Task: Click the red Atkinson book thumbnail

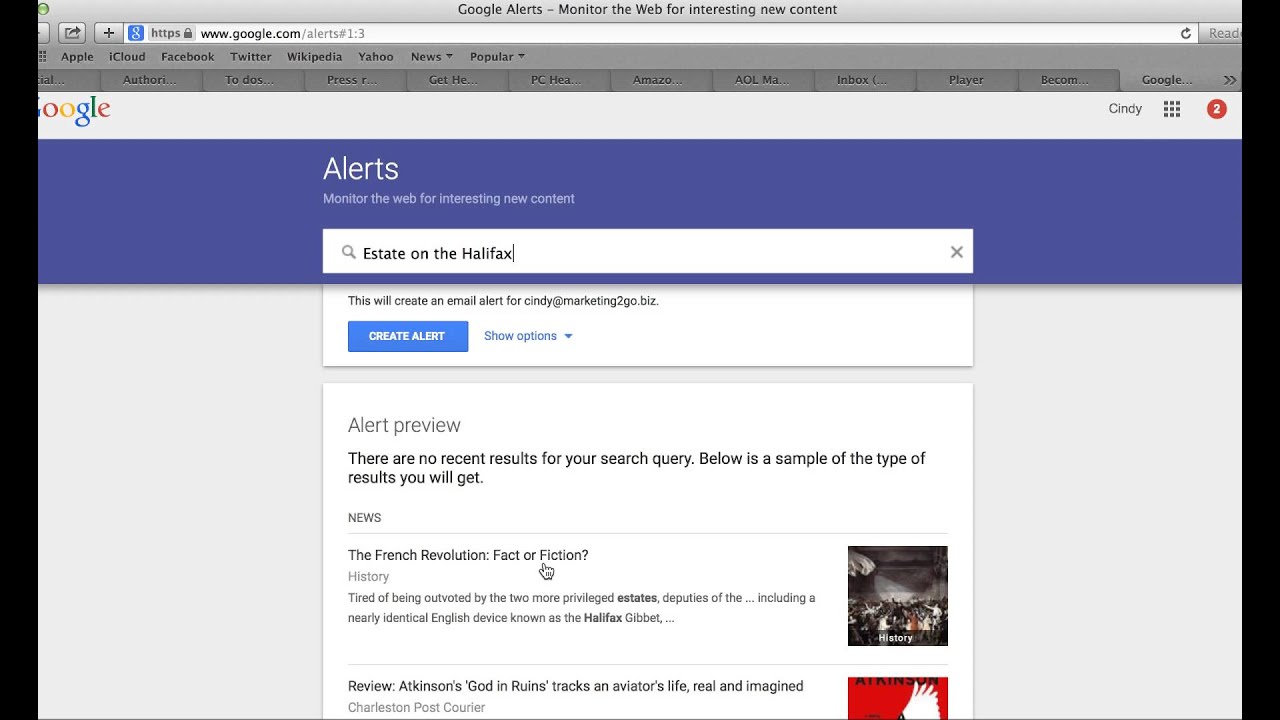Action: 898,698
